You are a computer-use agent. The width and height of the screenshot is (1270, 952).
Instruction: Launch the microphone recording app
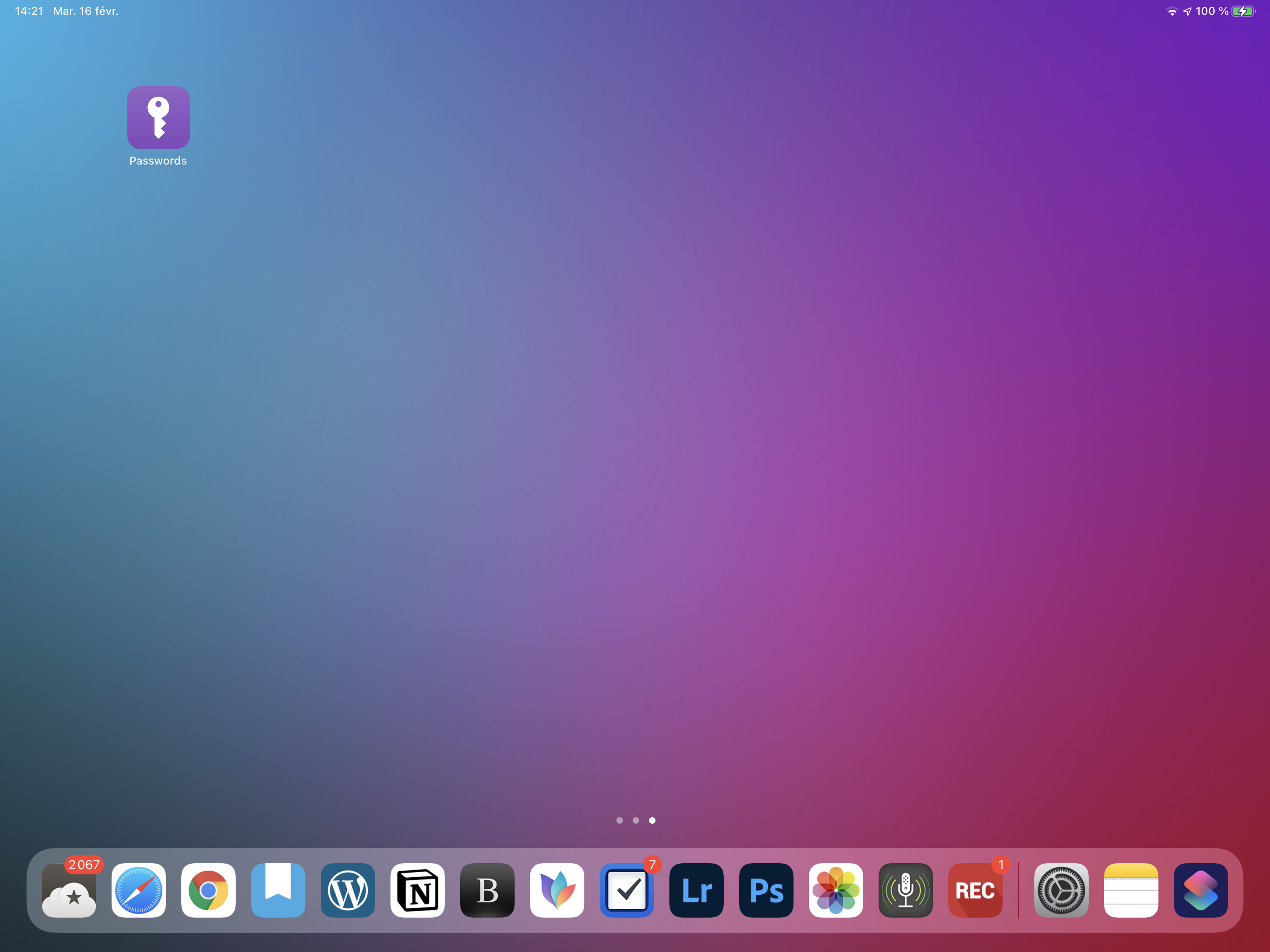click(x=906, y=890)
